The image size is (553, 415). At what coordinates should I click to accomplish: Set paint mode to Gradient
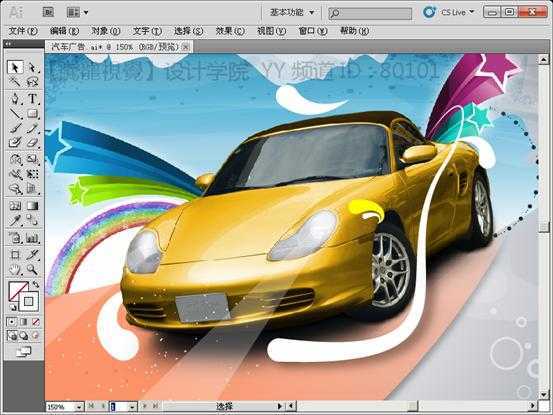tap(24, 322)
